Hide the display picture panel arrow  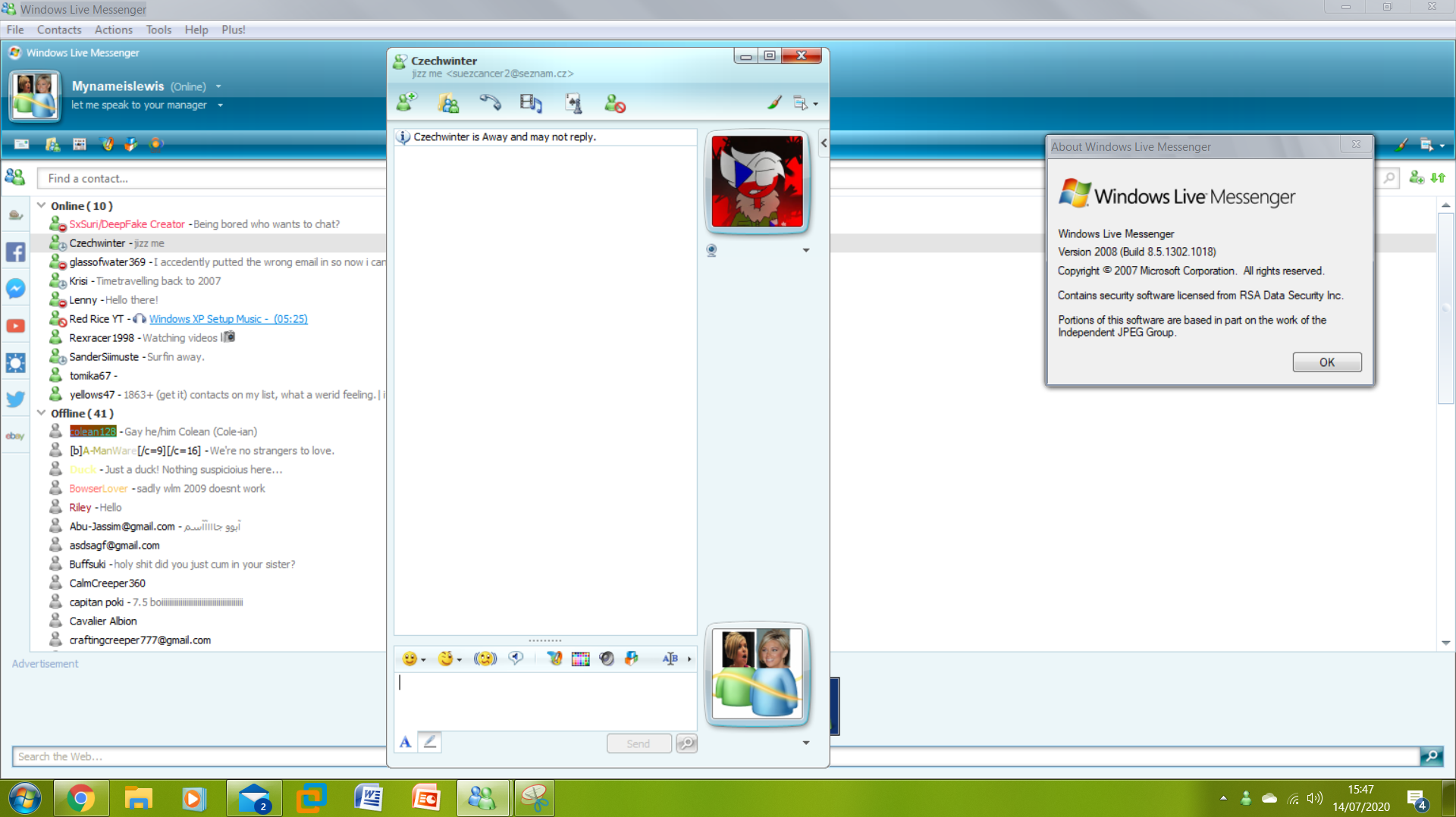[x=824, y=142]
